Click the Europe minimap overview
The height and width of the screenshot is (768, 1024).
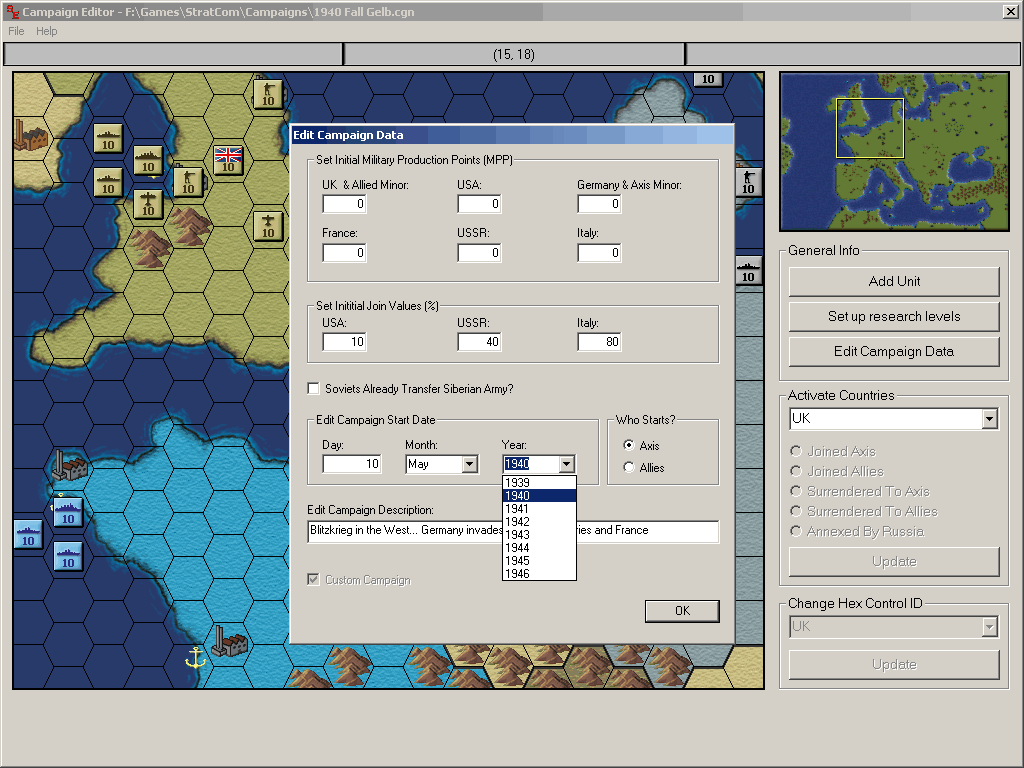coord(894,151)
